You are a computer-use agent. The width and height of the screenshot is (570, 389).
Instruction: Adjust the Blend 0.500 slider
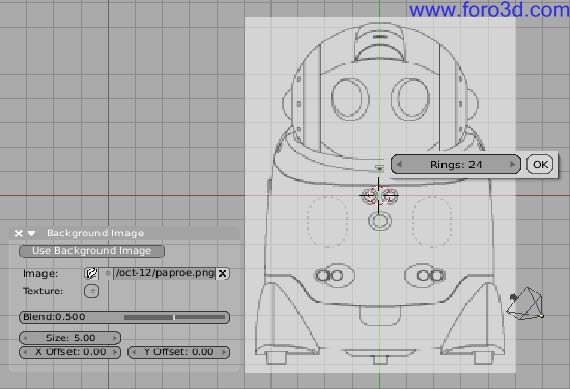(x=124, y=317)
